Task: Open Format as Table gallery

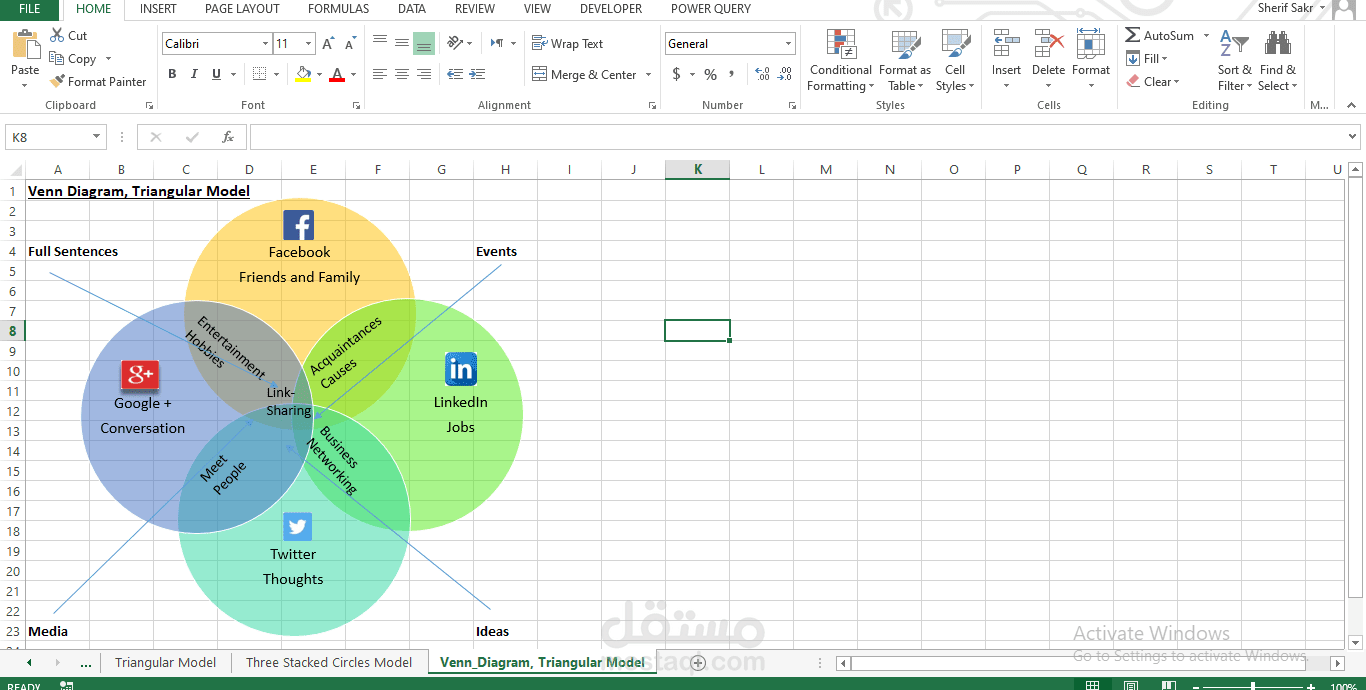Action: point(905,60)
